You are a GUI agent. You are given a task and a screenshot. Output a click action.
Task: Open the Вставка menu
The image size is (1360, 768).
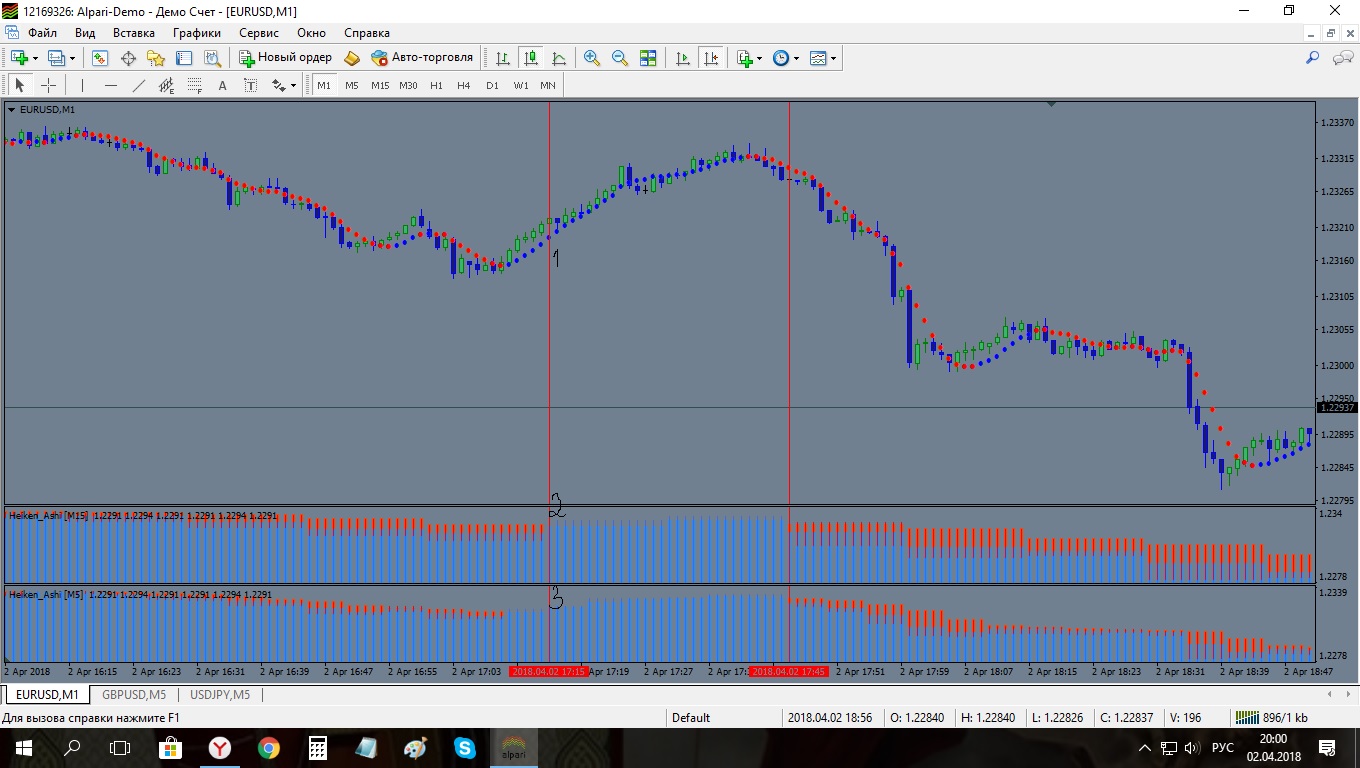tap(134, 33)
